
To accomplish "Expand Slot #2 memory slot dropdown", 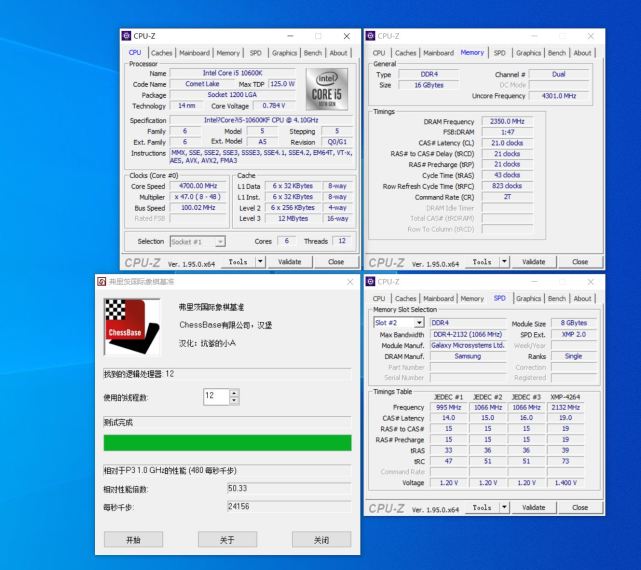I will click(x=419, y=323).
